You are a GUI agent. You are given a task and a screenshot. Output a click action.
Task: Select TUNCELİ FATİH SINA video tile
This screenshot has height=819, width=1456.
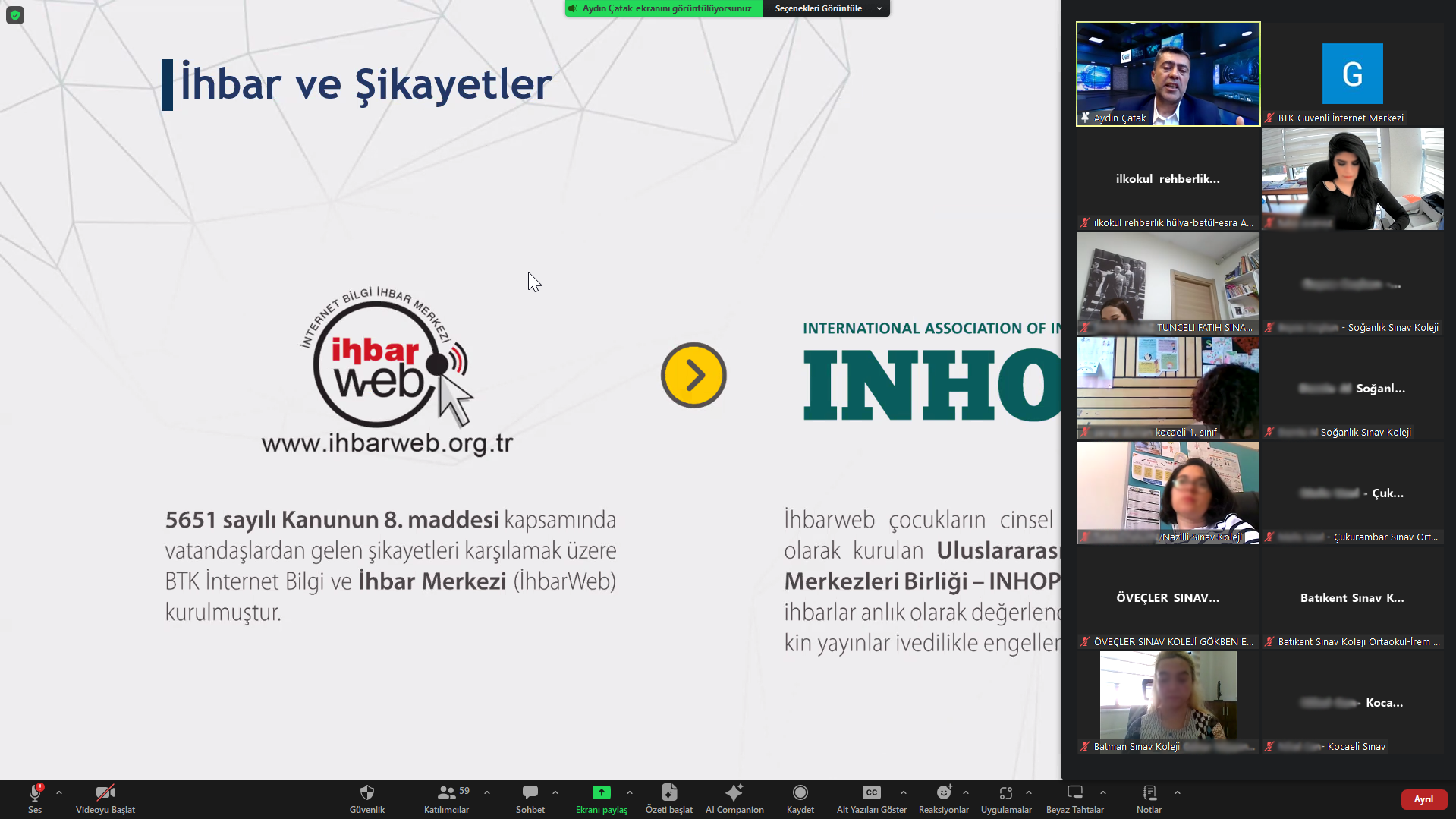click(x=1168, y=283)
